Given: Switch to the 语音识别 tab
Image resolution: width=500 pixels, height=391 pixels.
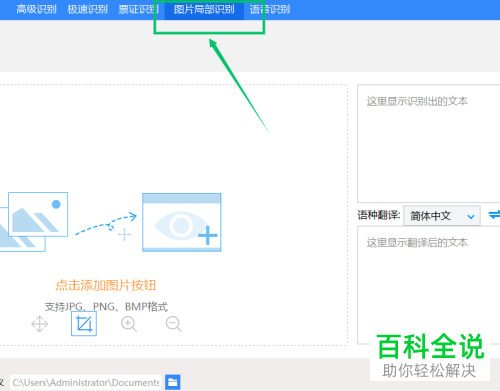Looking at the screenshot, I should [270, 9].
